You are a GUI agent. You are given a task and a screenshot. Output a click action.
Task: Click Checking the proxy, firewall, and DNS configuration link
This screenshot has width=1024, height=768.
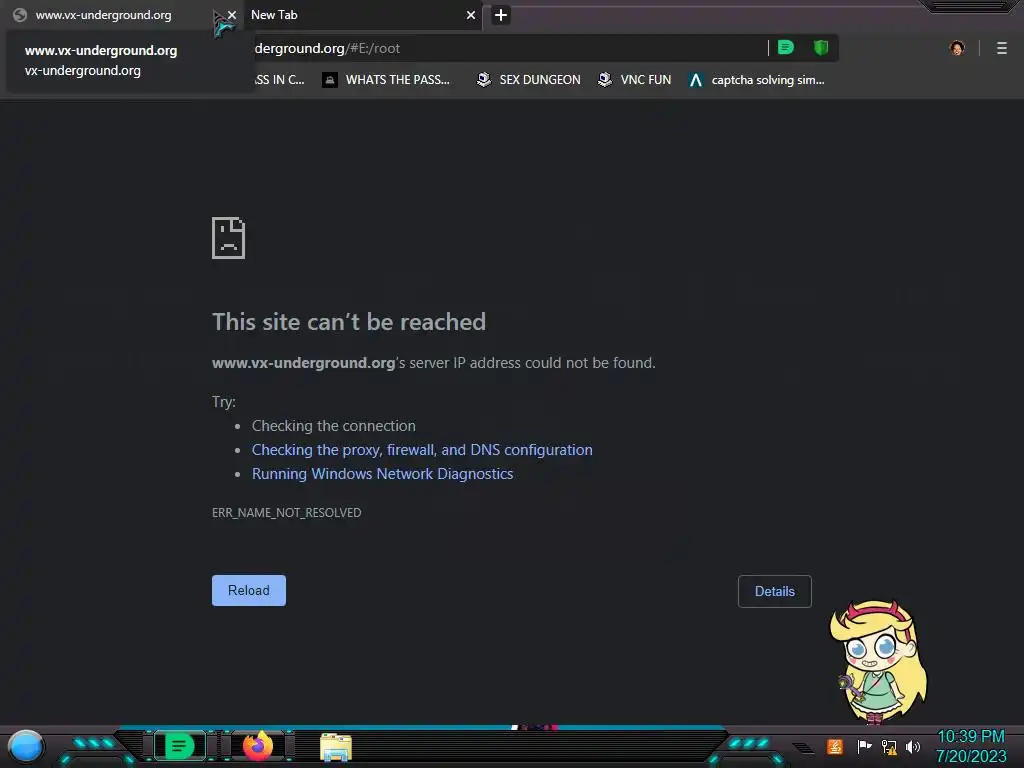tap(422, 450)
